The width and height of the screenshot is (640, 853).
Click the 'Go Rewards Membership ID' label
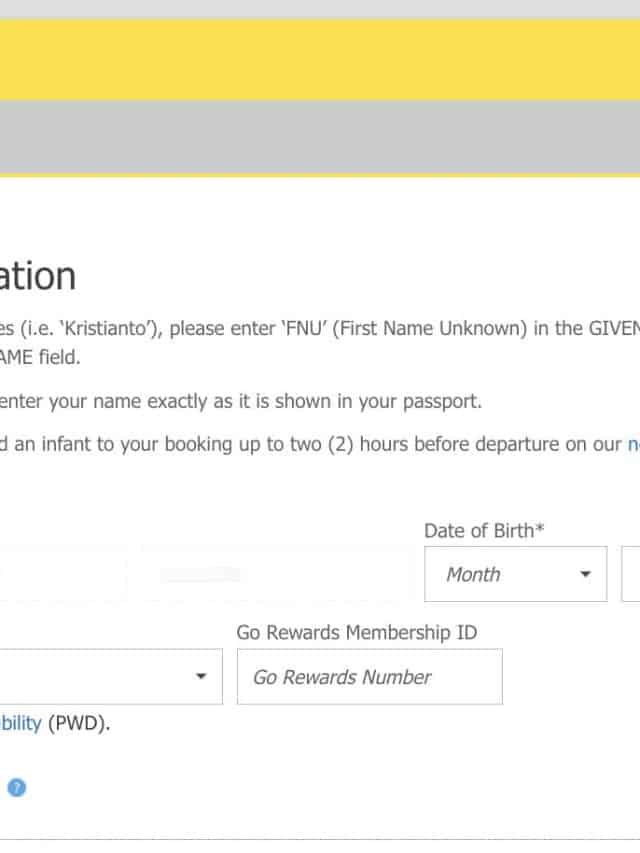356,632
